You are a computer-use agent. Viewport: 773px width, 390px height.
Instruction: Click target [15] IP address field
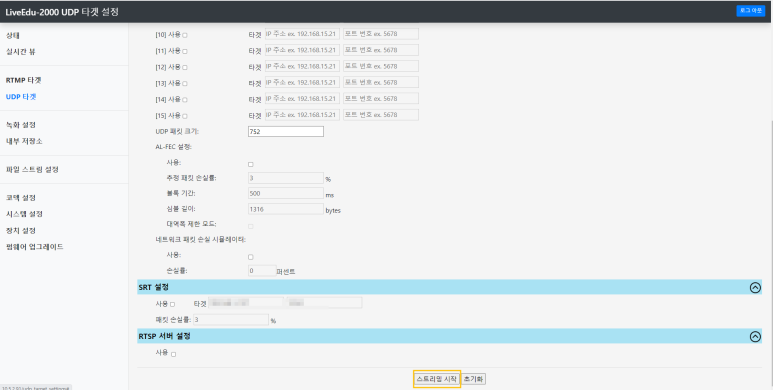(x=302, y=115)
